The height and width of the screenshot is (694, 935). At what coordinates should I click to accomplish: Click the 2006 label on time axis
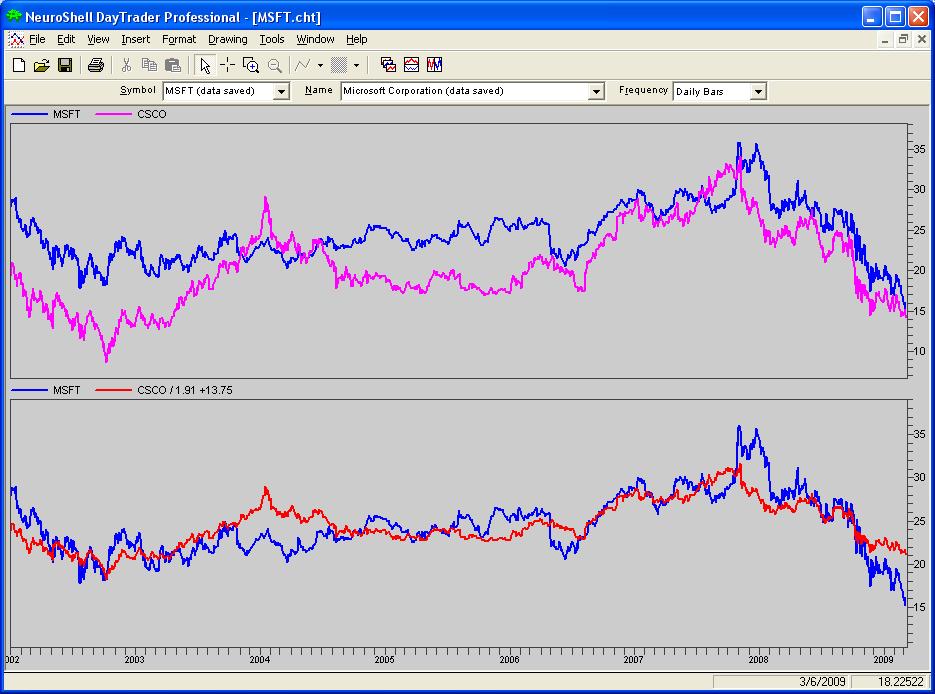(x=509, y=659)
